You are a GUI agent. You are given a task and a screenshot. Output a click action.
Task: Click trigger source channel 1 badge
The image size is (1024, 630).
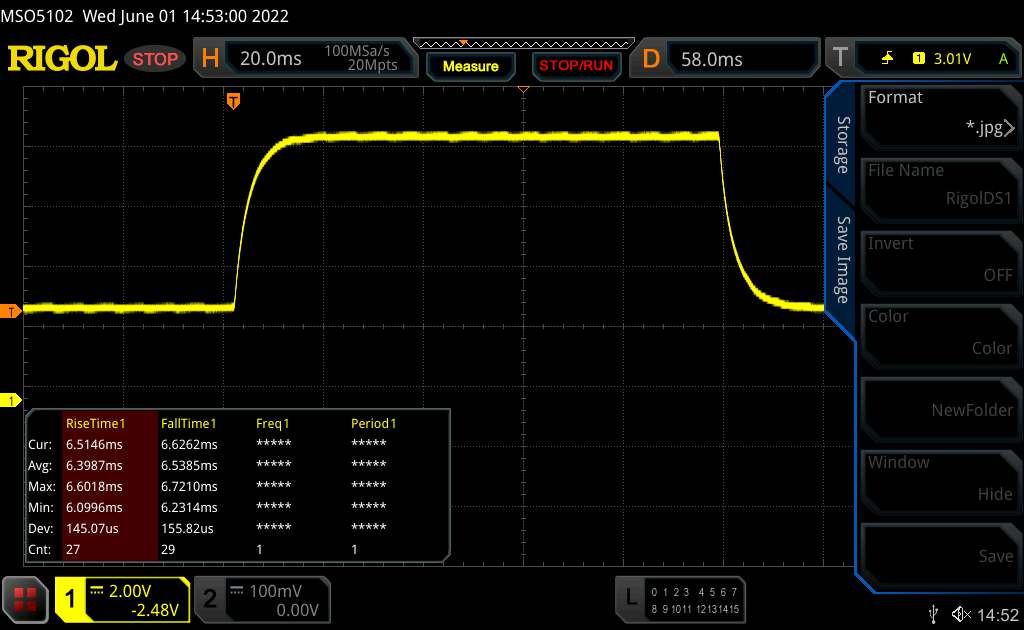(x=918, y=59)
